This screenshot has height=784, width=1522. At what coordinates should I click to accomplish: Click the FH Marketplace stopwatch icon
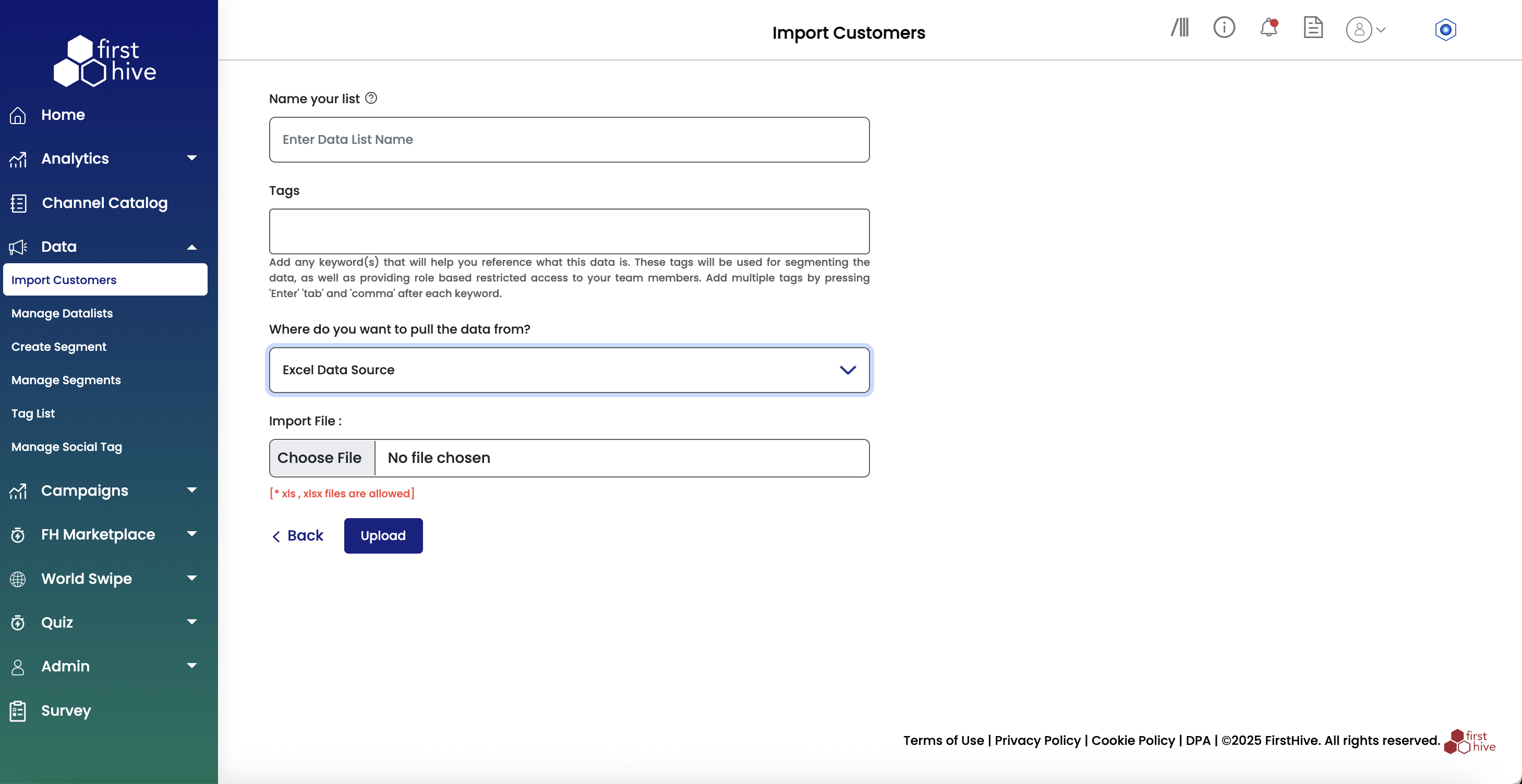click(x=18, y=535)
